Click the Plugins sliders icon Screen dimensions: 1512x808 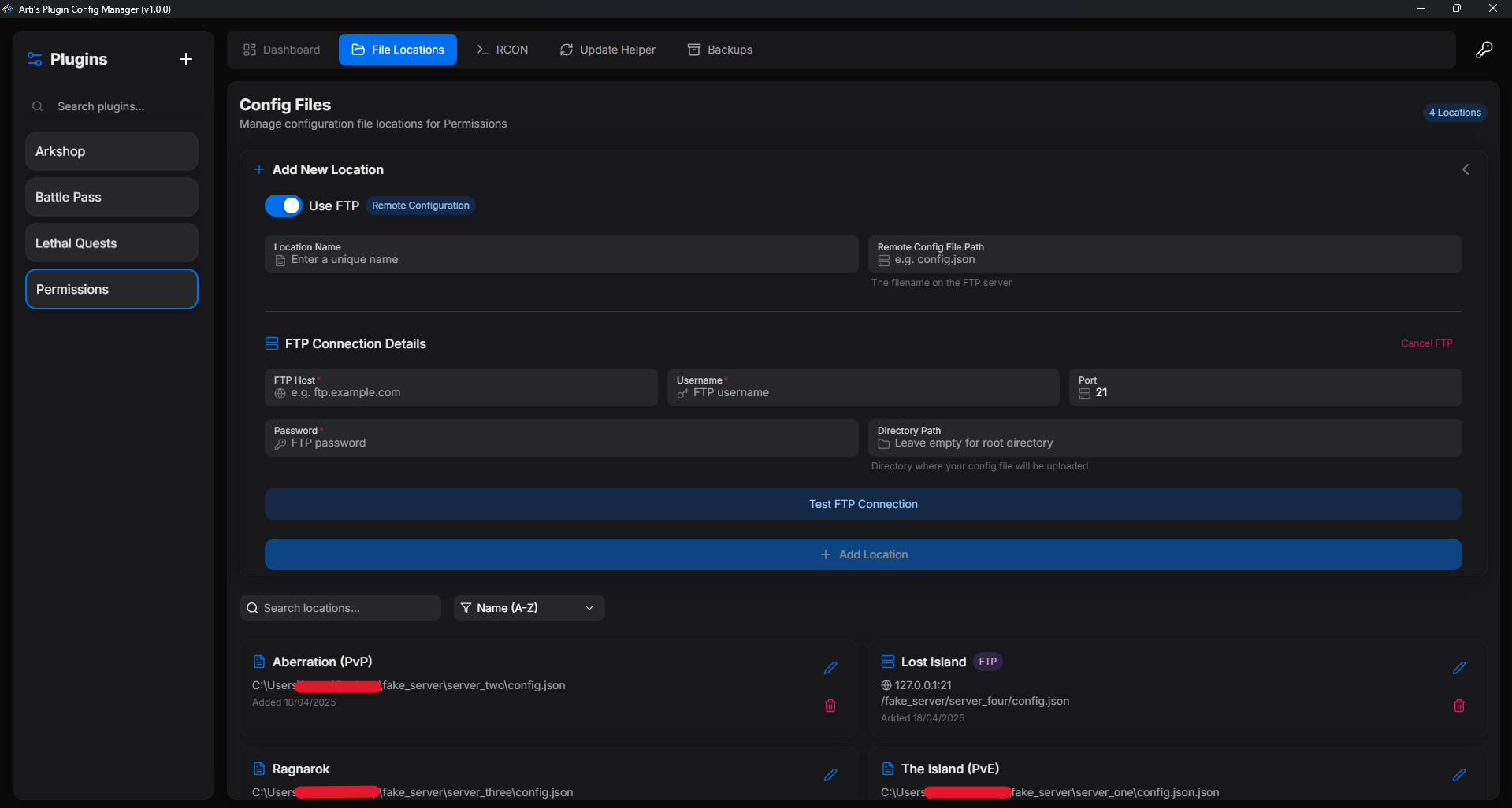click(x=35, y=59)
